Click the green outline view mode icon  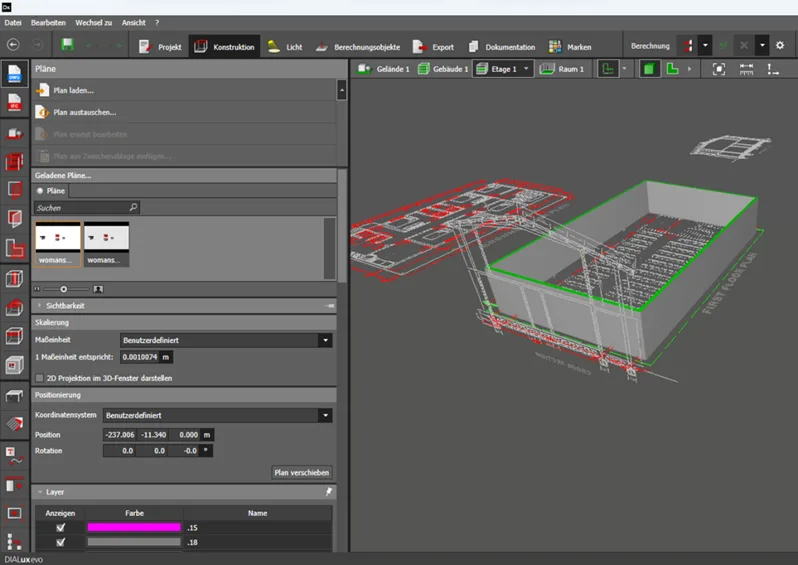tap(608, 69)
